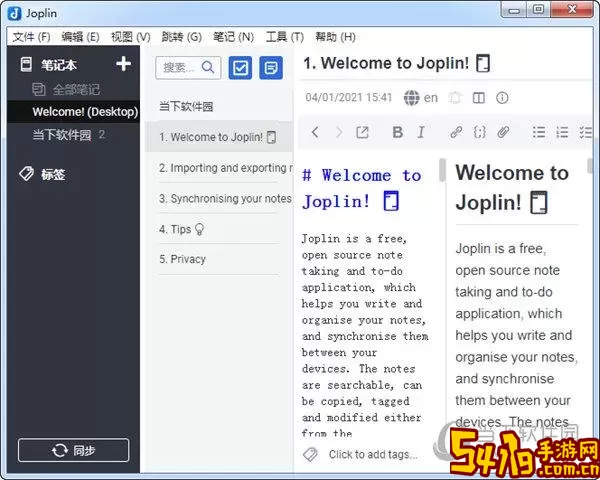Set an alarm with the bell icon

pos(455,98)
